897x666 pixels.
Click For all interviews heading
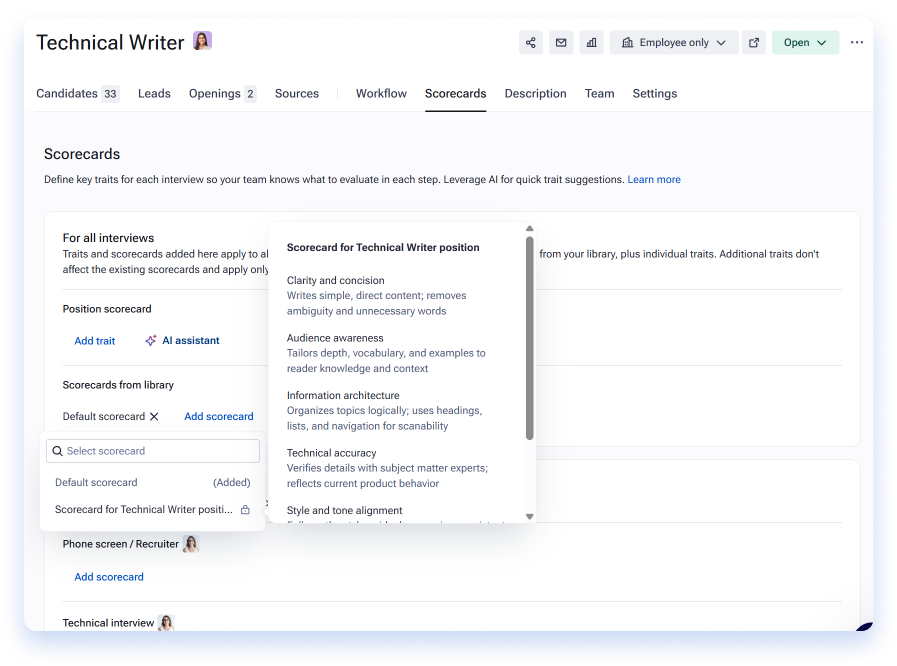click(x=108, y=238)
